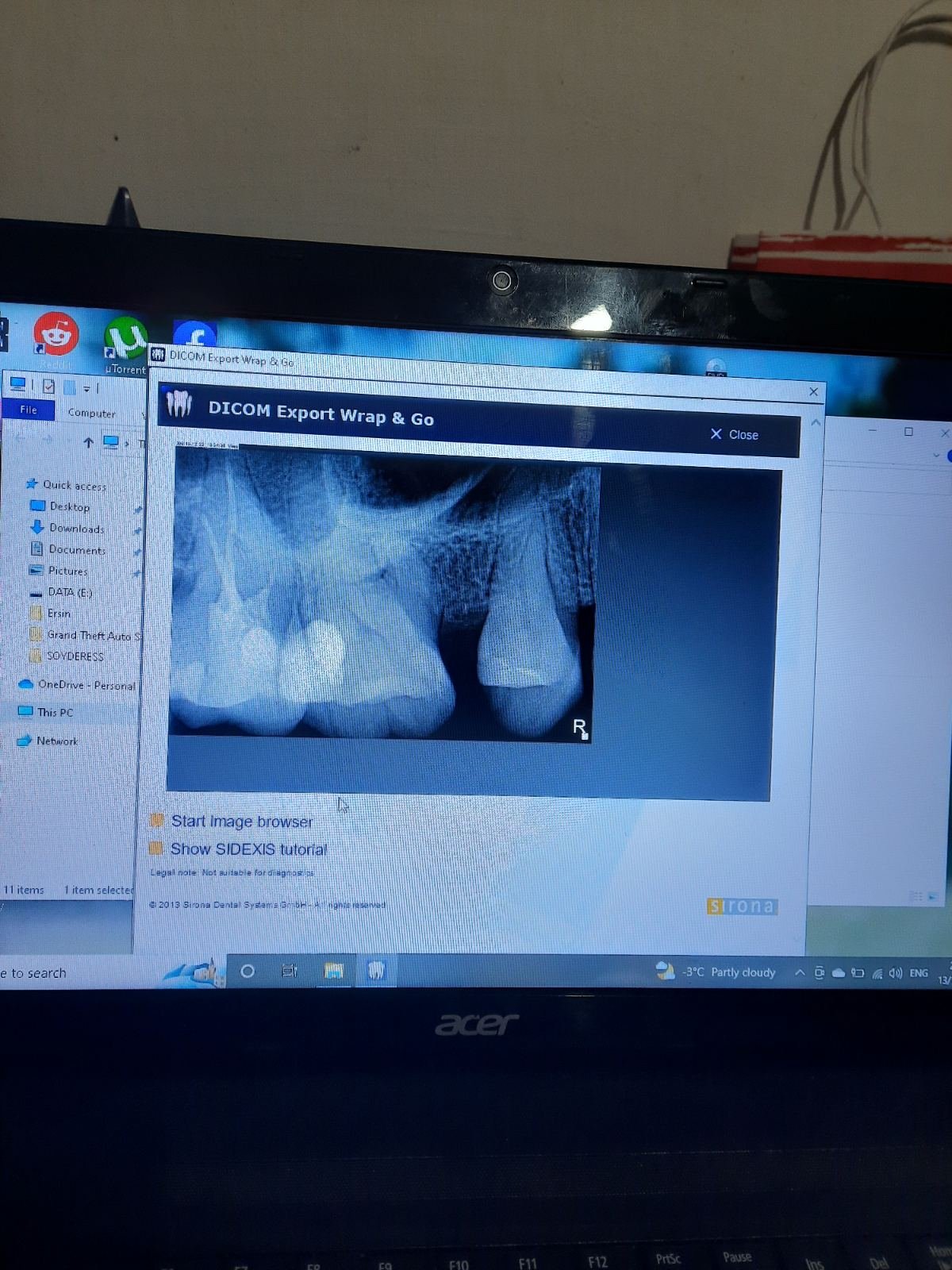Open Documents folder in navigation pane

(x=67, y=549)
